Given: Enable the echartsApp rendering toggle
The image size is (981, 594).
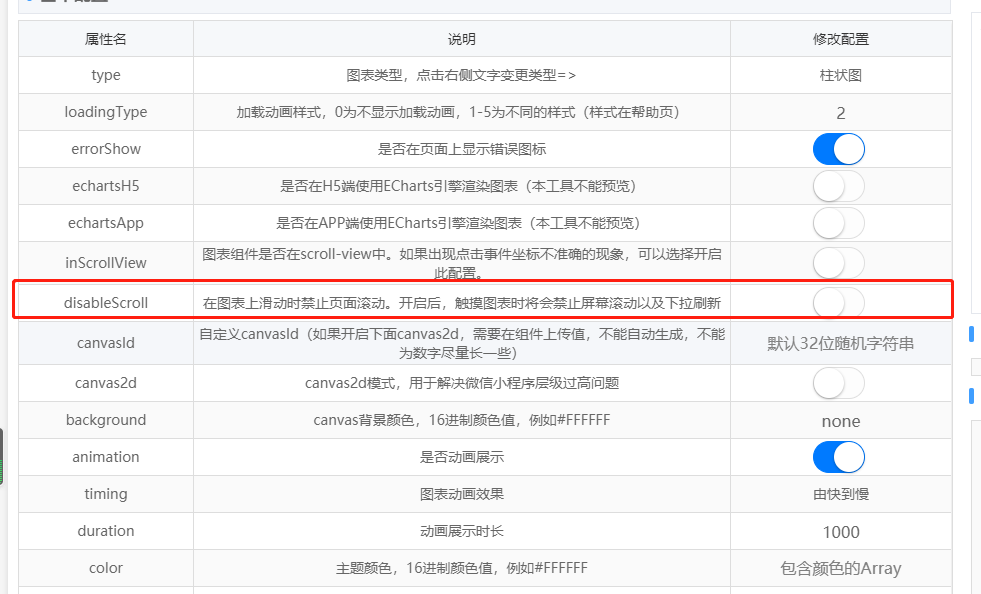Looking at the screenshot, I should tap(839, 223).
